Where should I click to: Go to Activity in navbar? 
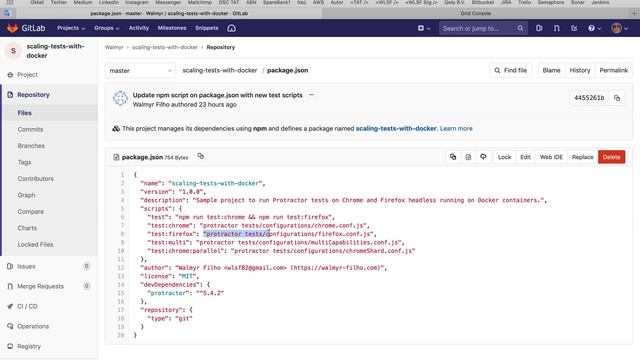139,28
